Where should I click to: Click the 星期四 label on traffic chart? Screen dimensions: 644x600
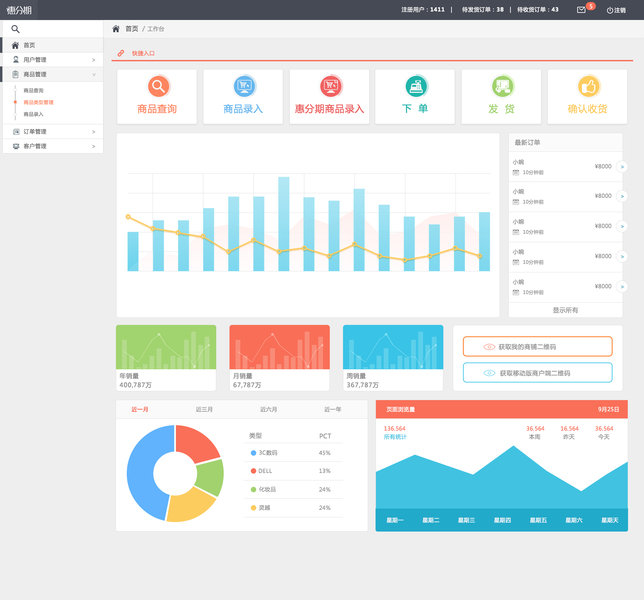(x=502, y=520)
